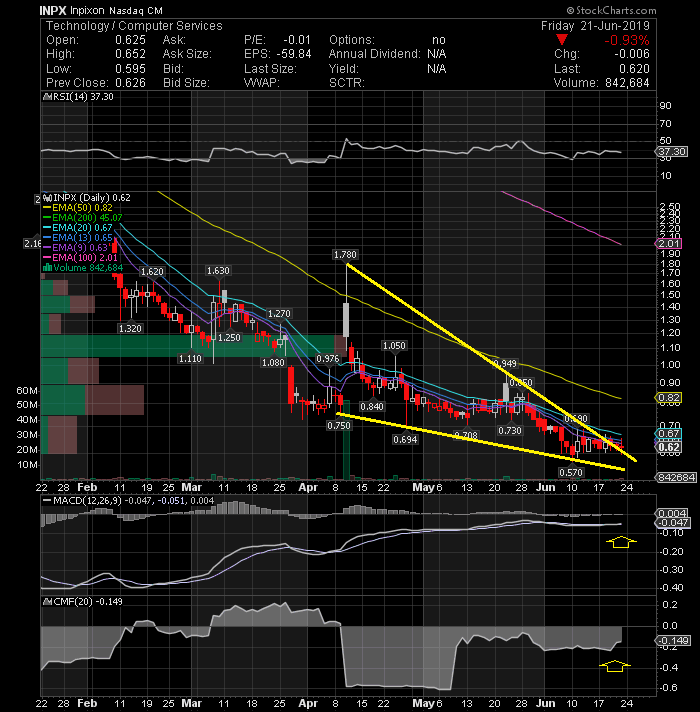Viewport: 700px width, 712px height.
Task: Click the -0.047 MACD axis value tag
Action: point(673,523)
